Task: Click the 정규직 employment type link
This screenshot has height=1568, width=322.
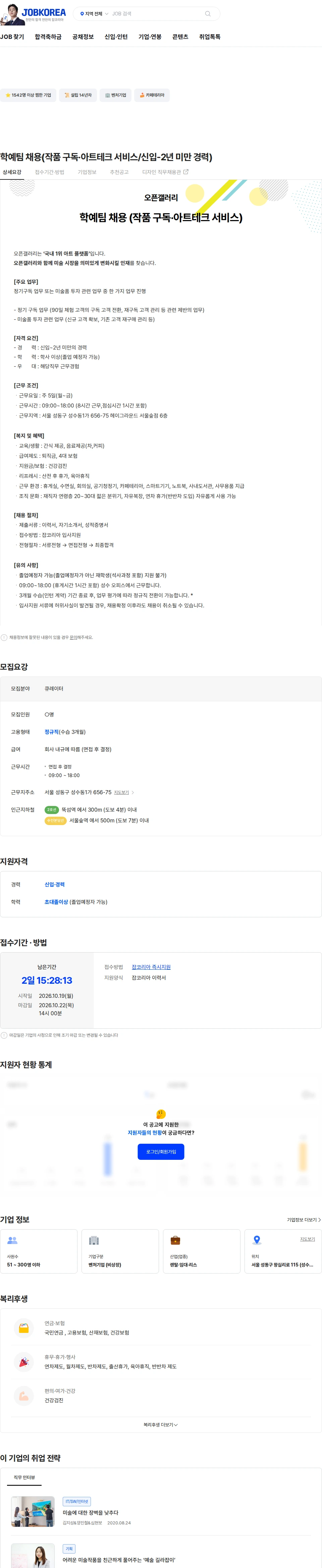Action: pyautogui.click(x=52, y=732)
